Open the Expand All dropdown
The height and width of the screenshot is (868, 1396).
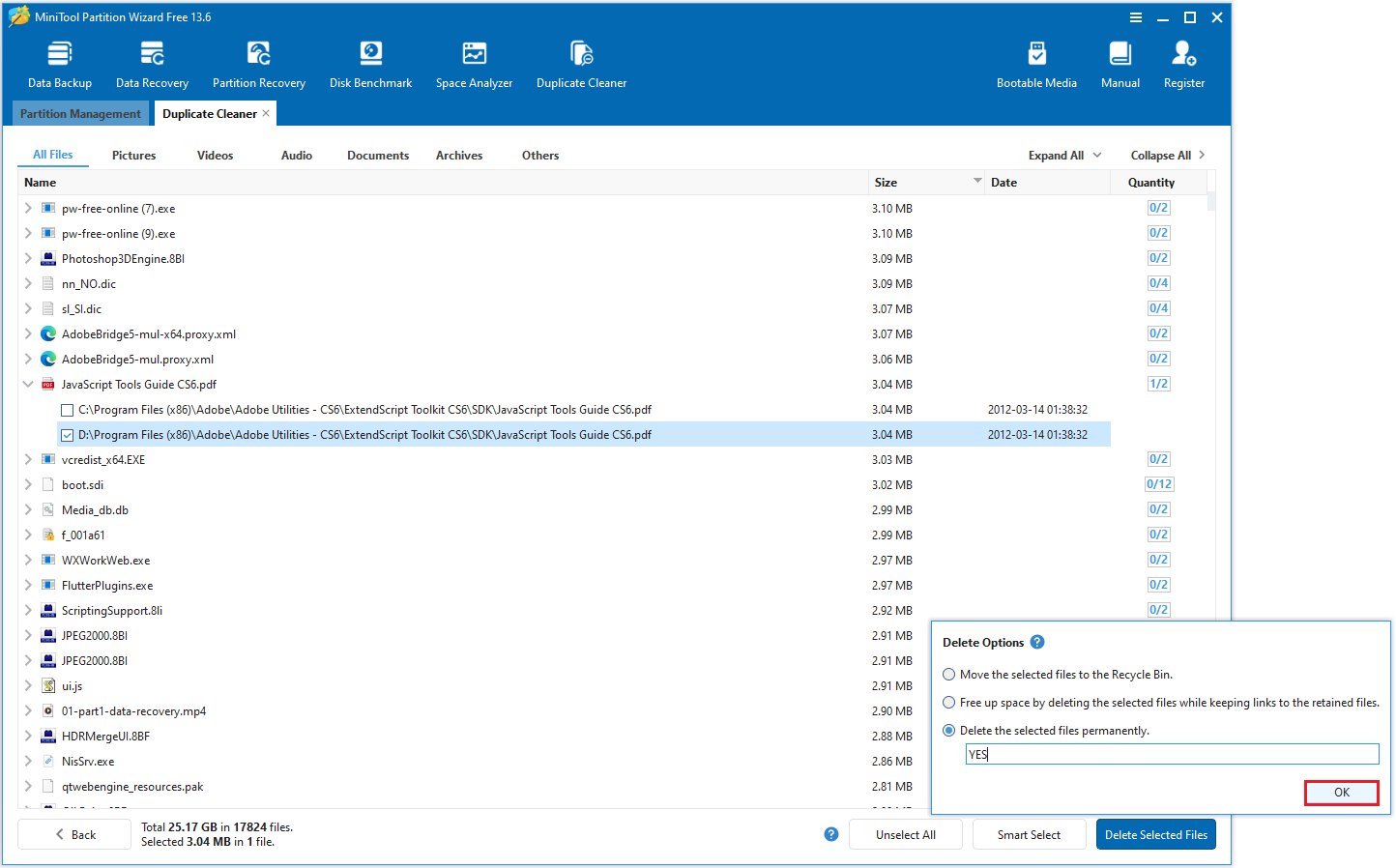[x=1063, y=155]
